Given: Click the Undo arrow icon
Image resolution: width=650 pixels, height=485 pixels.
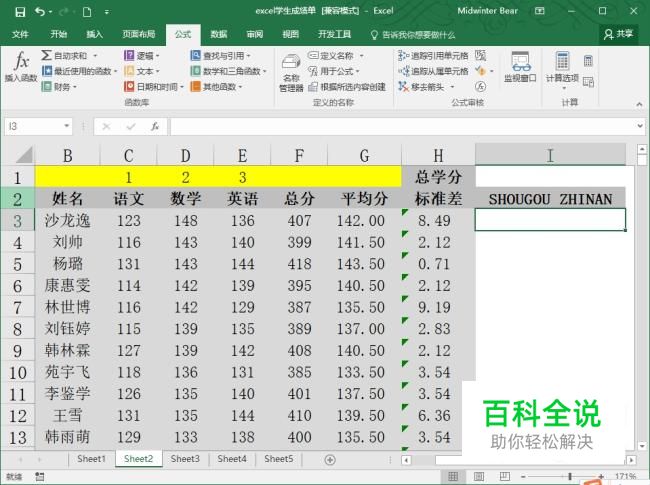Looking at the screenshot, I should [x=40, y=12].
